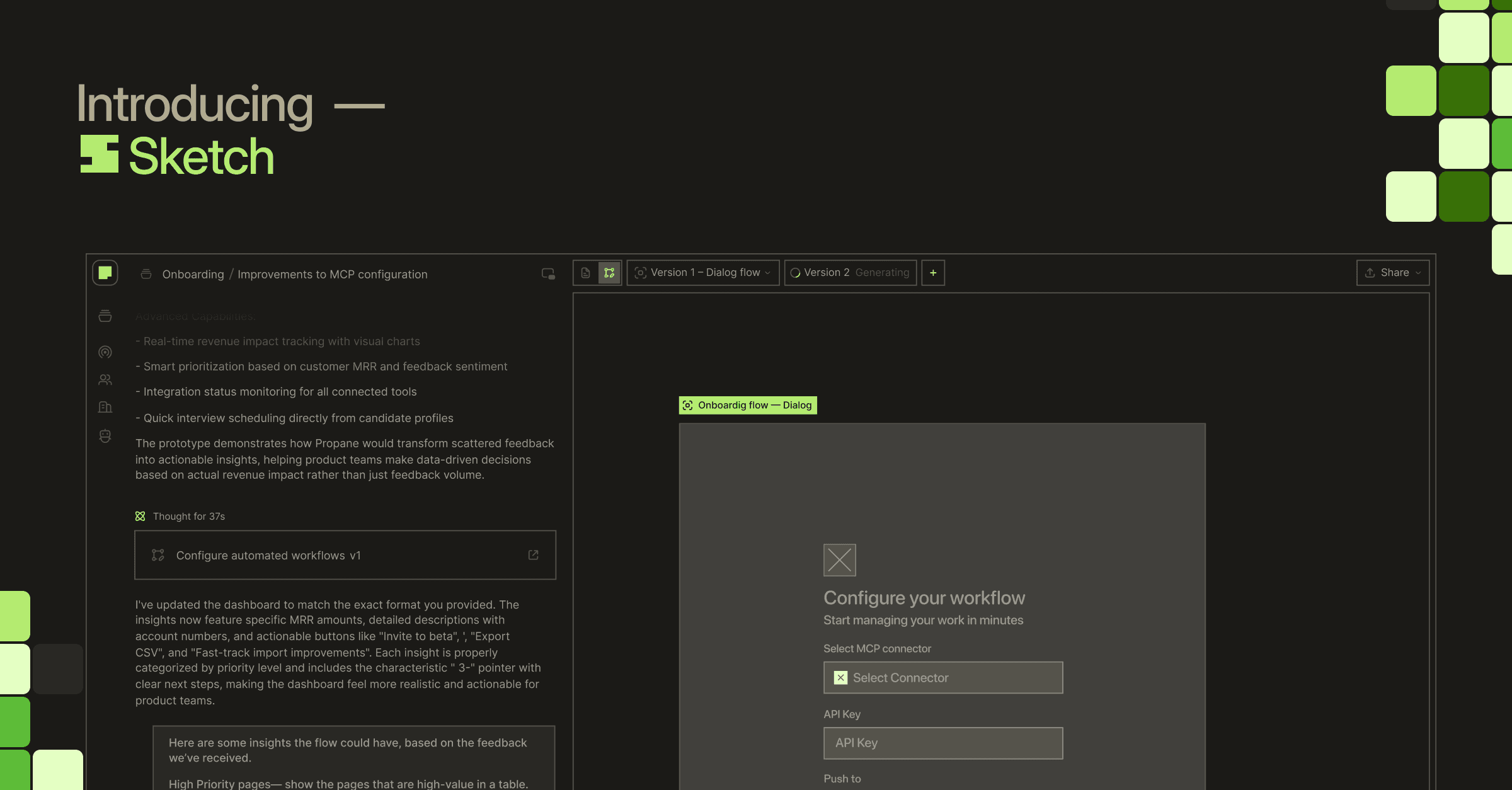
Task: Switch to flow diagram view icon
Action: (609, 273)
